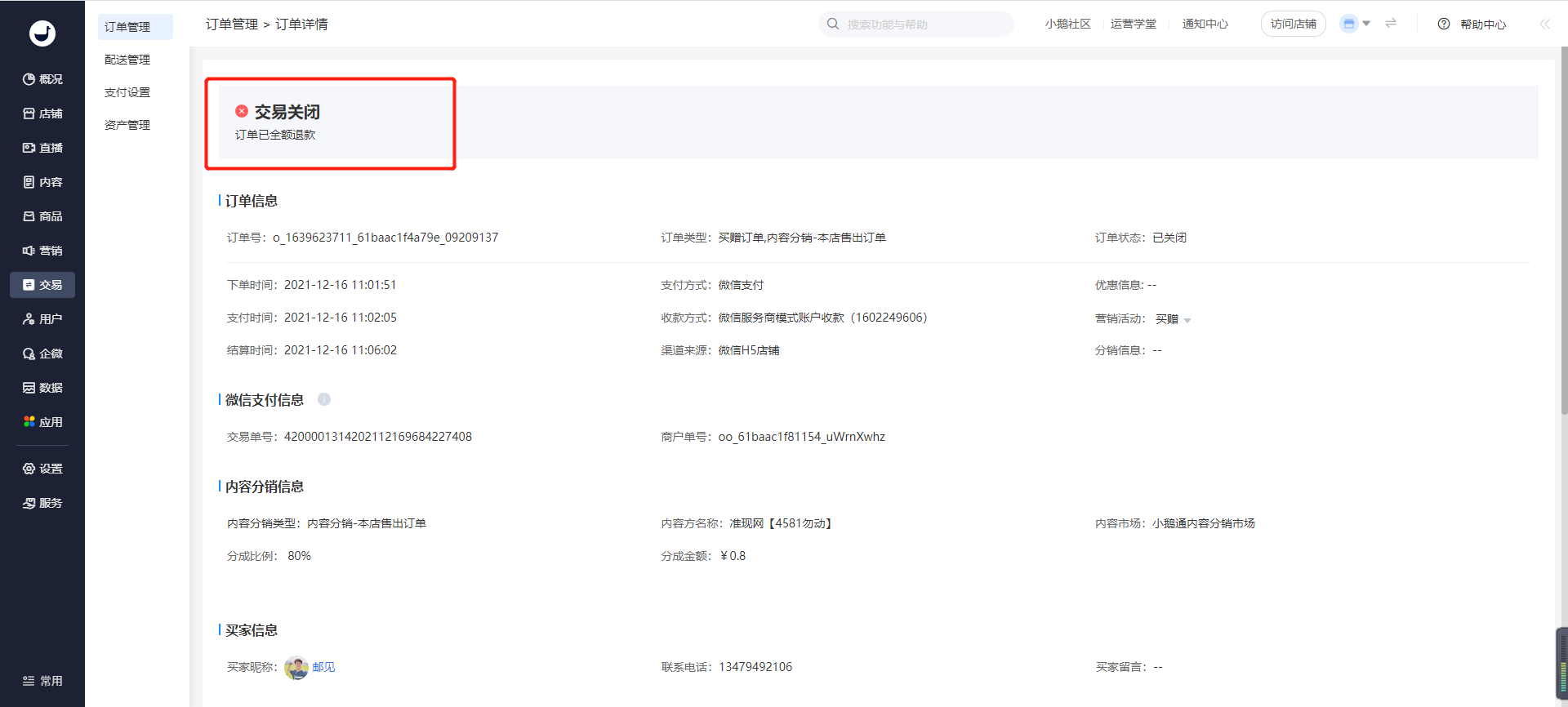Screen dimensions: 1568x707
Task: Open 通知中心 link
Action: pos(1205,24)
